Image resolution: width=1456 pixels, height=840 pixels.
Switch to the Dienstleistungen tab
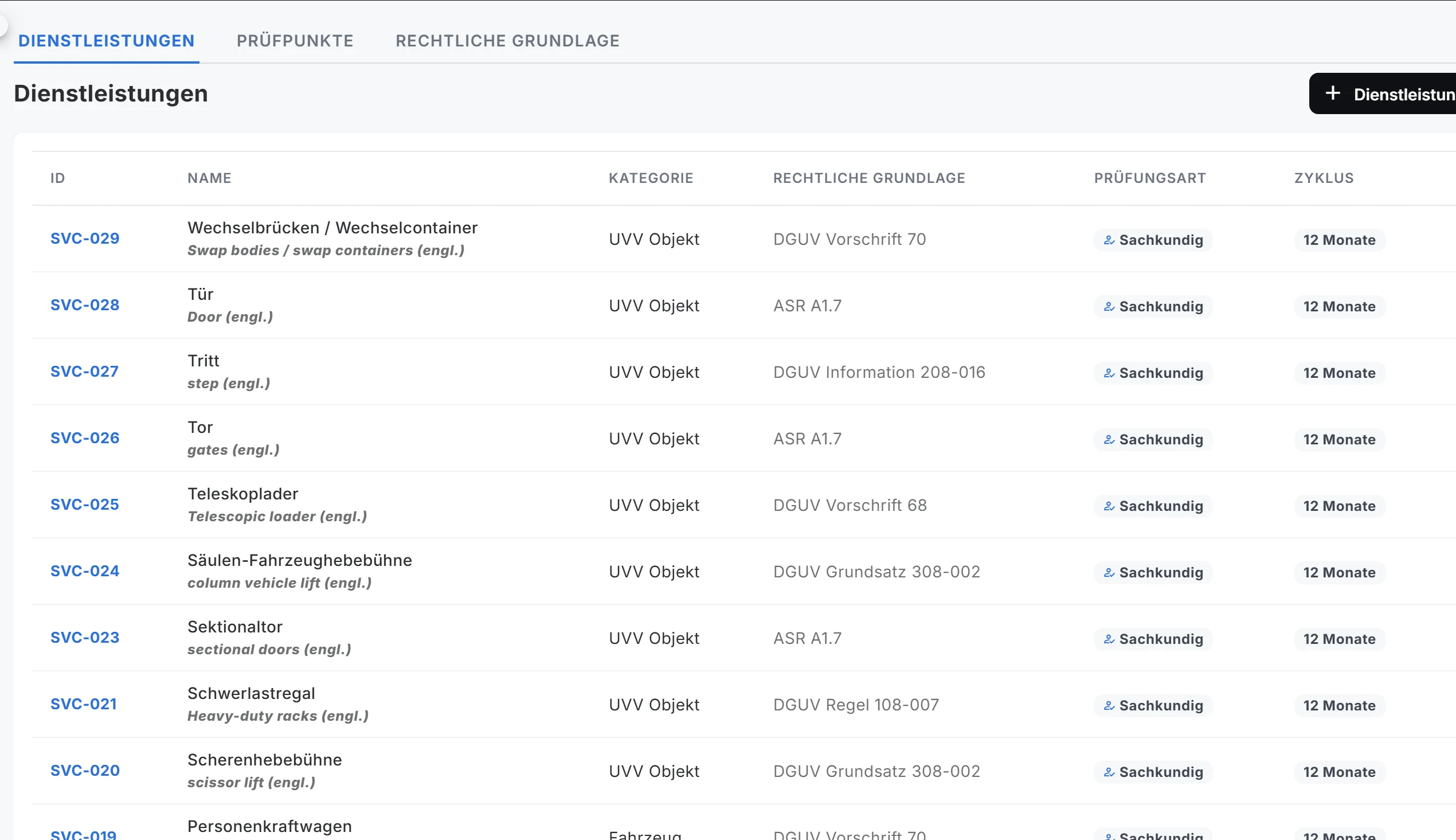(x=106, y=41)
